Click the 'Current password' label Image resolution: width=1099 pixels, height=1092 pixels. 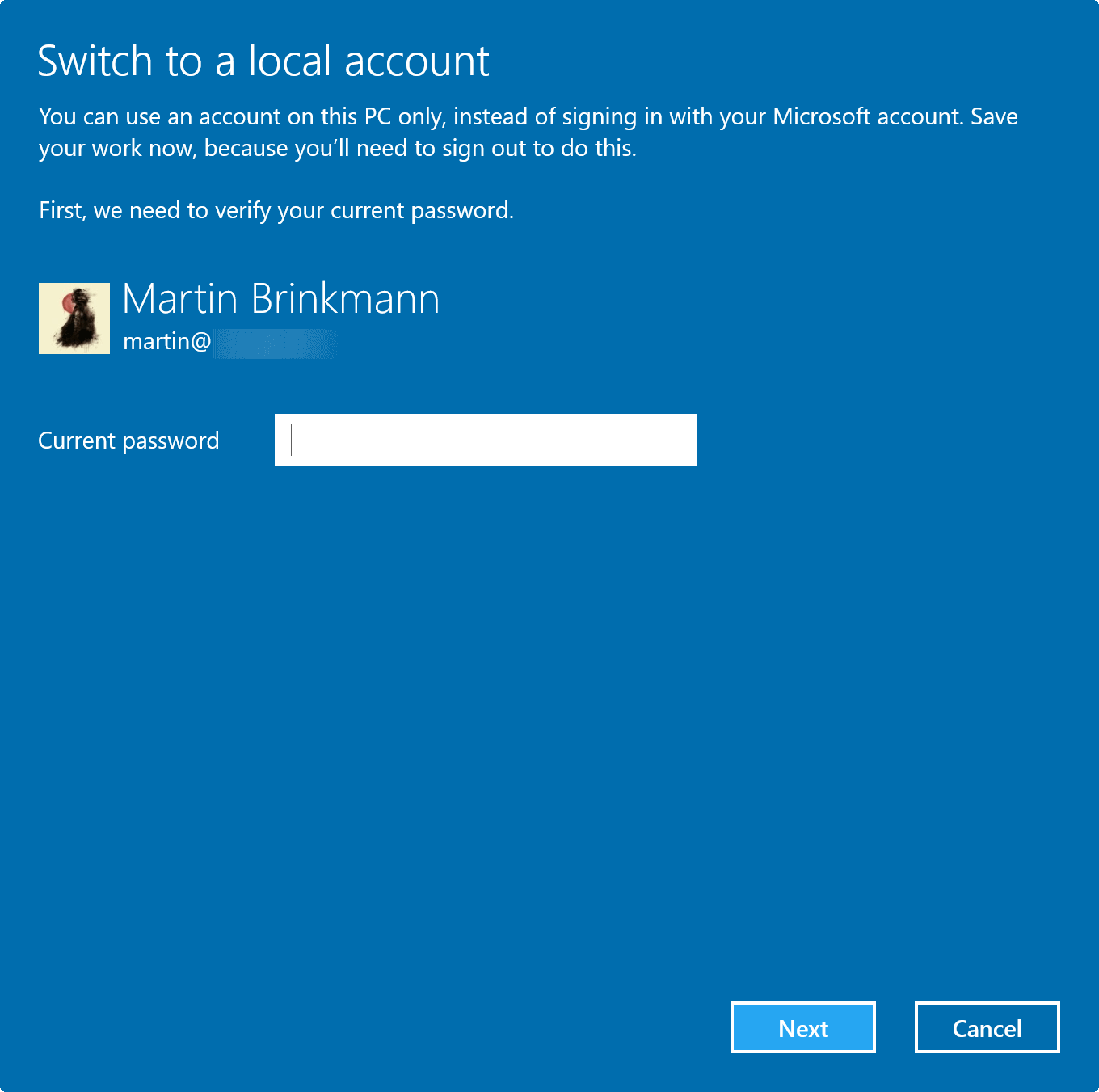tap(128, 441)
